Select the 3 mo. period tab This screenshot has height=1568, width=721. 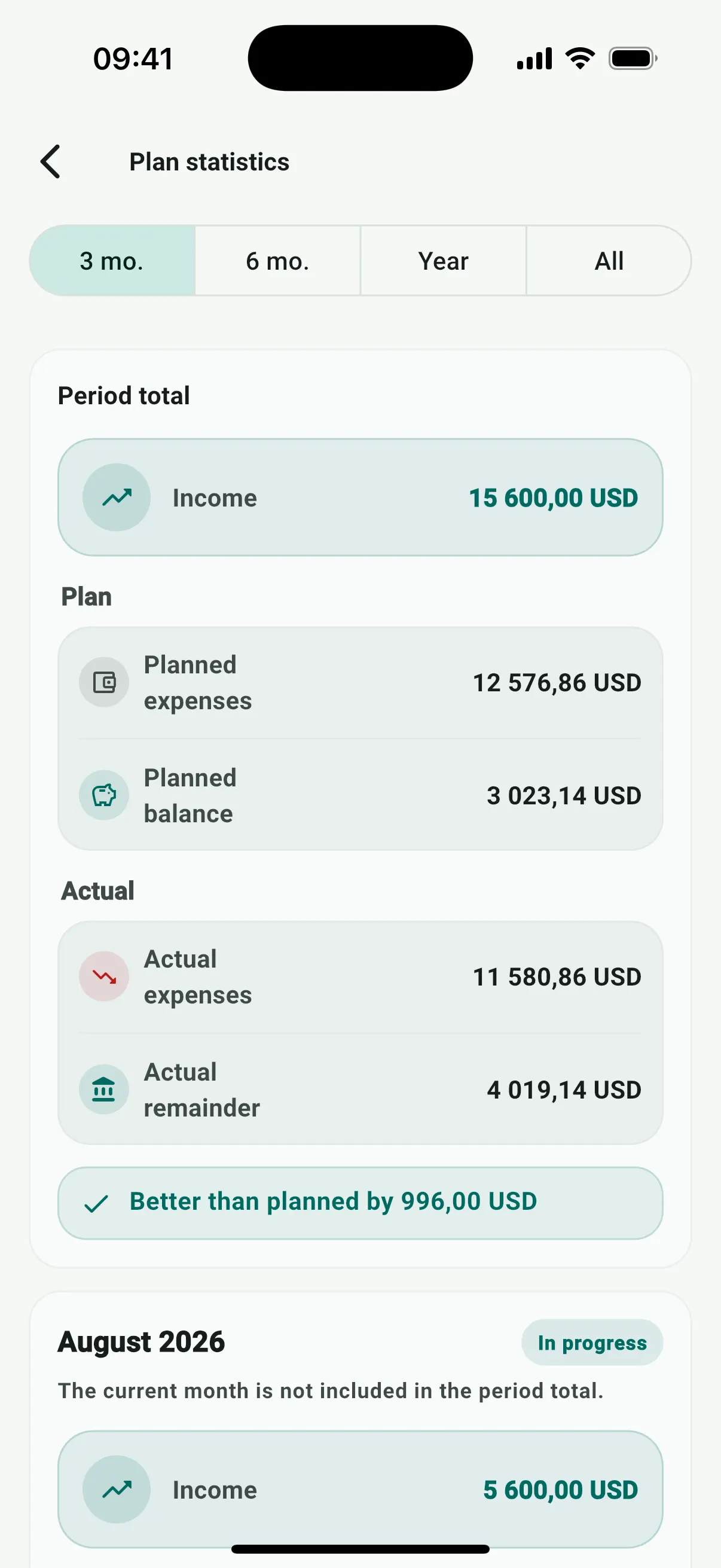[x=112, y=261]
